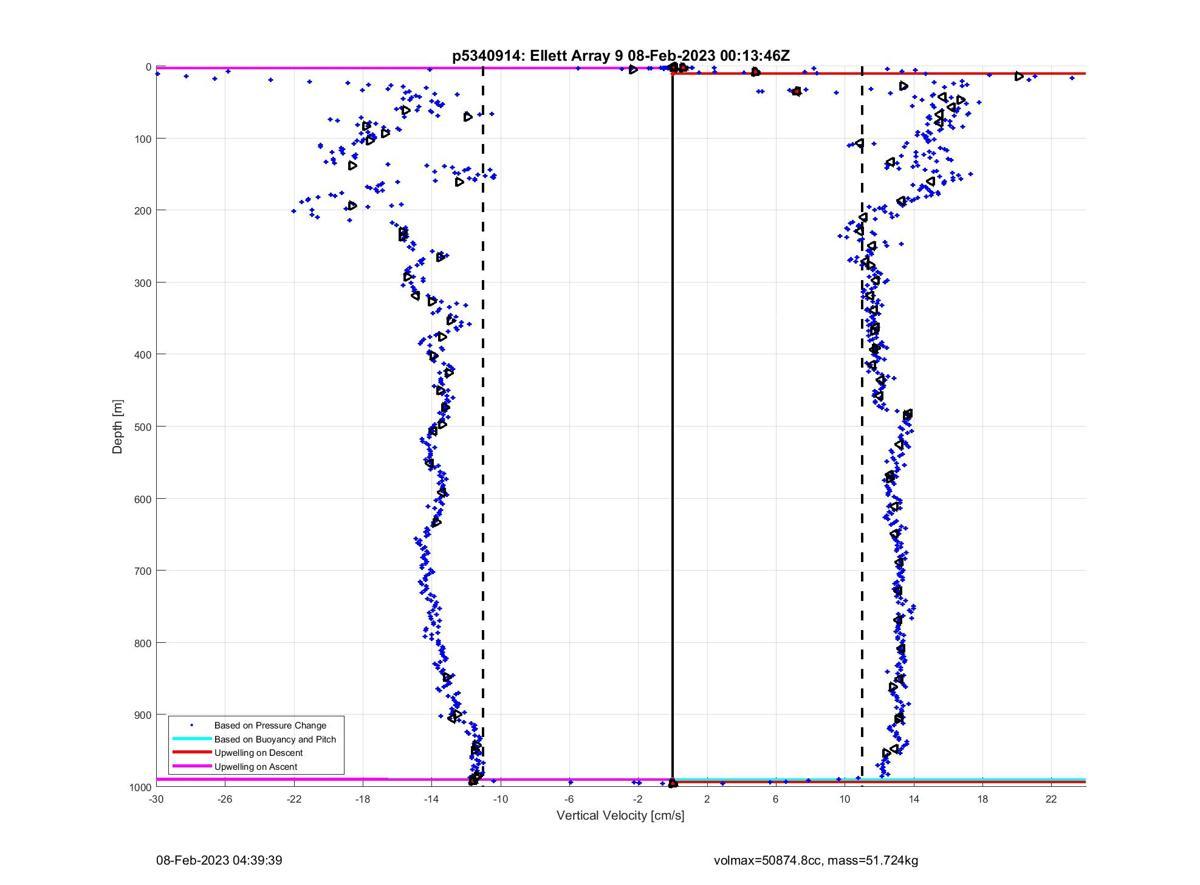Viewport: 1200px width, 885px height.
Task: Click the x-axis tick label '18'
Action: coord(983,799)
